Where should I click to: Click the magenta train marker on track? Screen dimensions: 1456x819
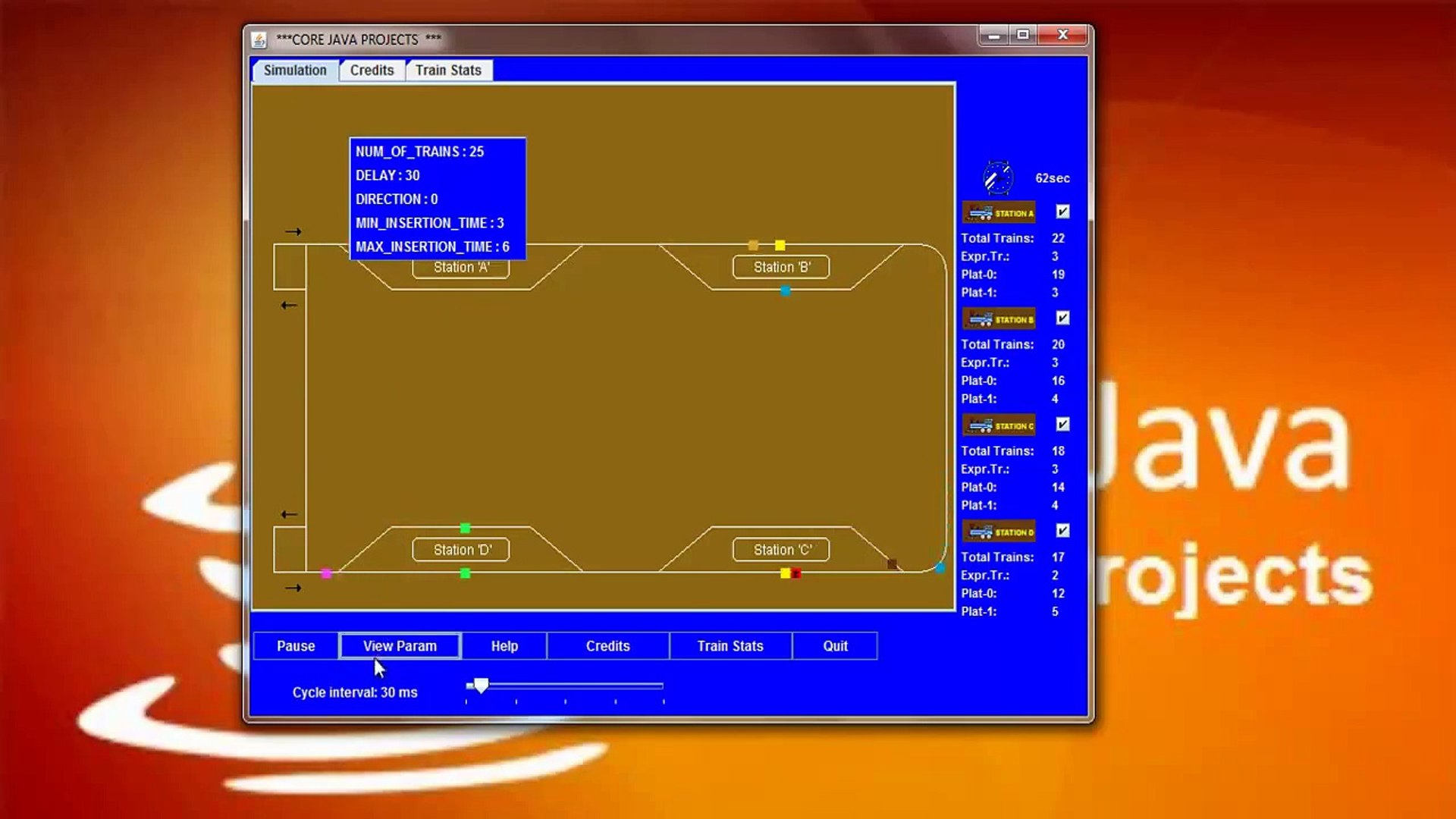(x=326, y=573)
